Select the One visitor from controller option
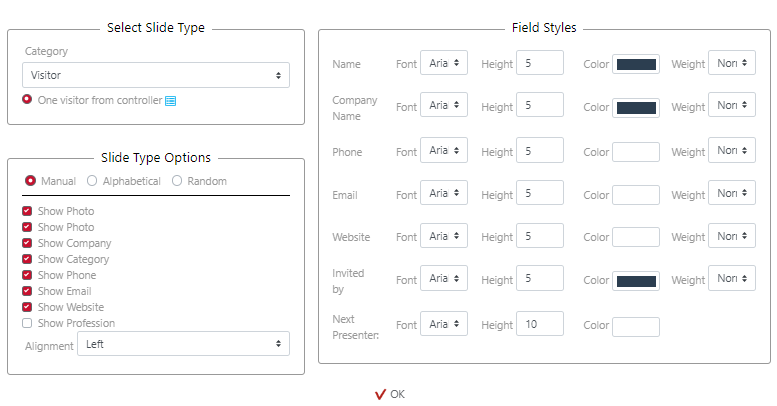This screenshot has height=406, width=777. 28,100
